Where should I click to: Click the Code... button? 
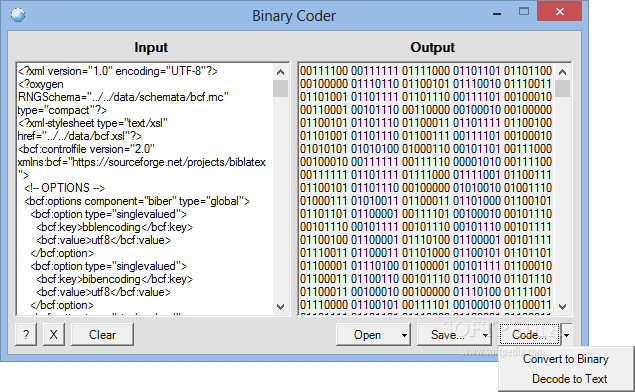[529, 334]
